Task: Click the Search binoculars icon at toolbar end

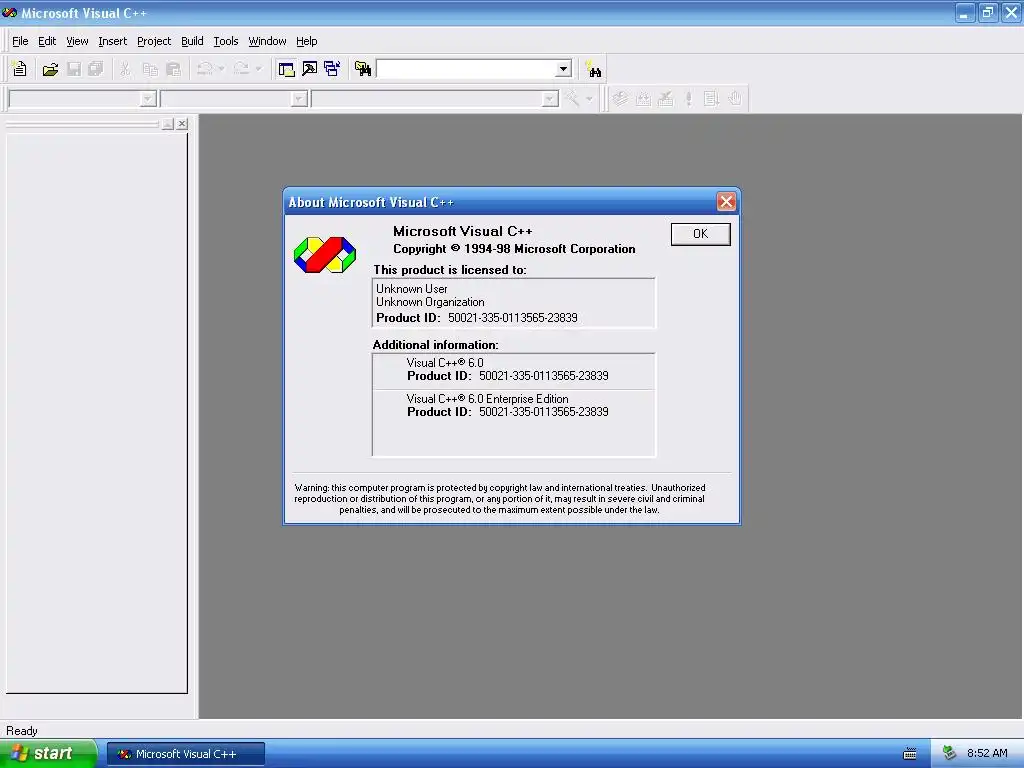Action: (x=593, y=69)
